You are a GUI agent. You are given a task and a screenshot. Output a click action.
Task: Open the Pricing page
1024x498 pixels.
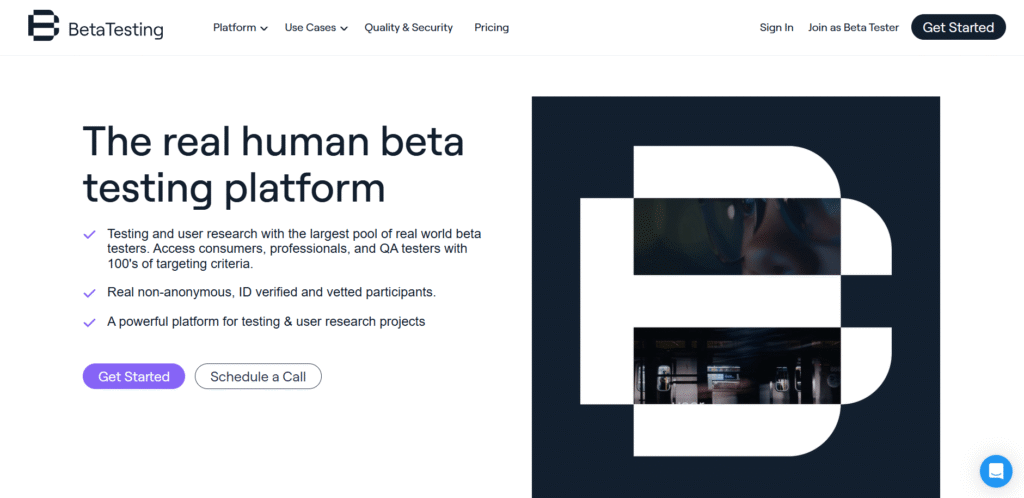(x=491, y=28)
